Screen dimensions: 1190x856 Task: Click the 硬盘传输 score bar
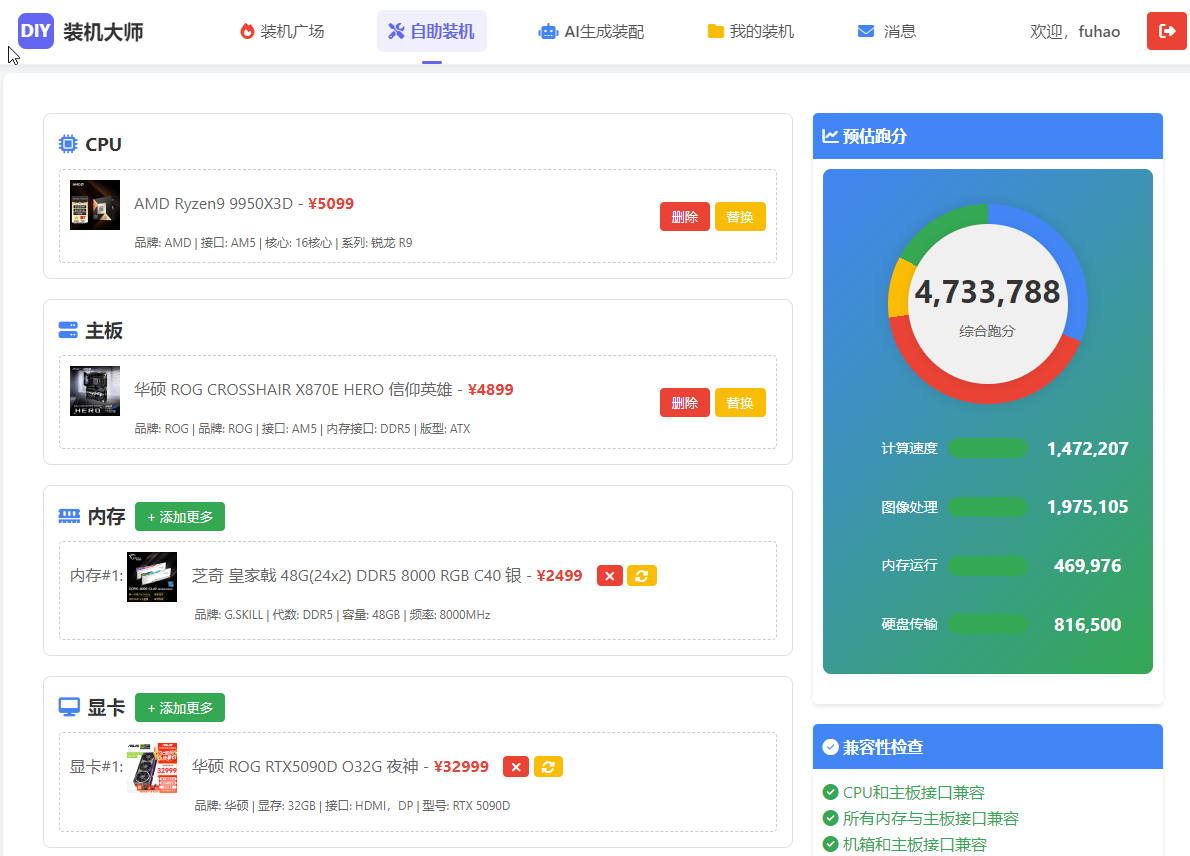pos(988,624)
